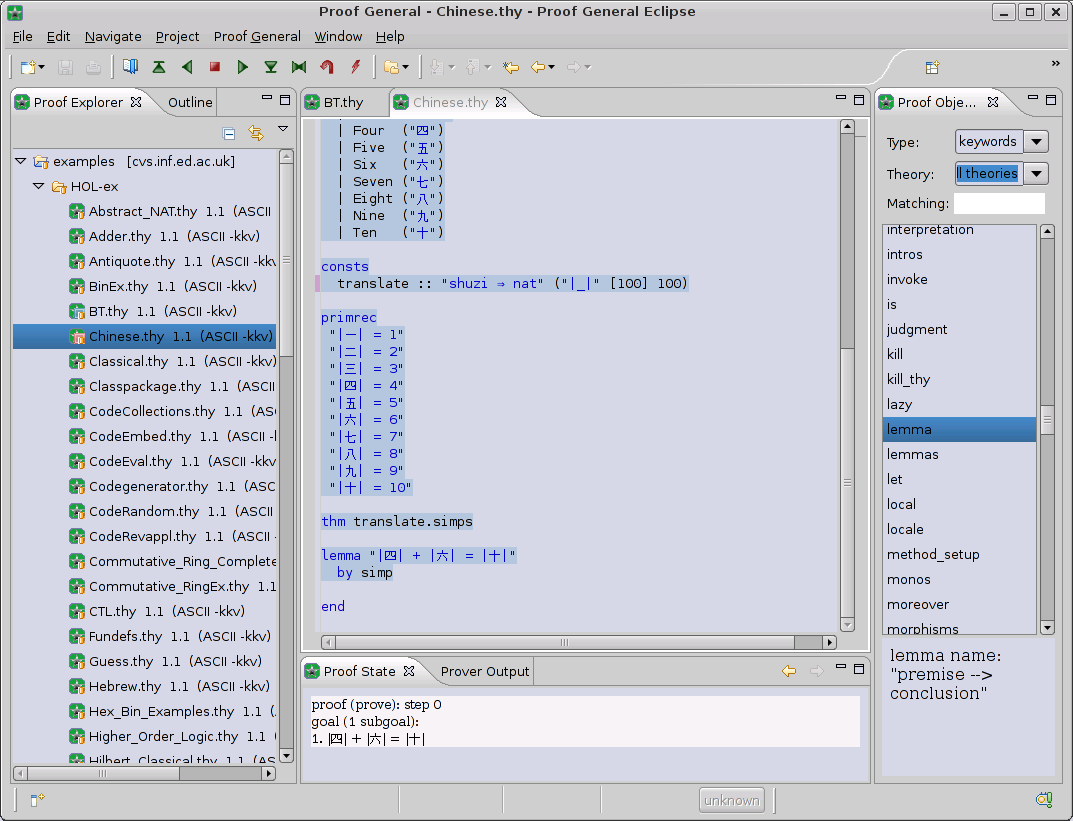Maximize the Proof State panel
Screen dimensions: 1073x821
[859, 669]
